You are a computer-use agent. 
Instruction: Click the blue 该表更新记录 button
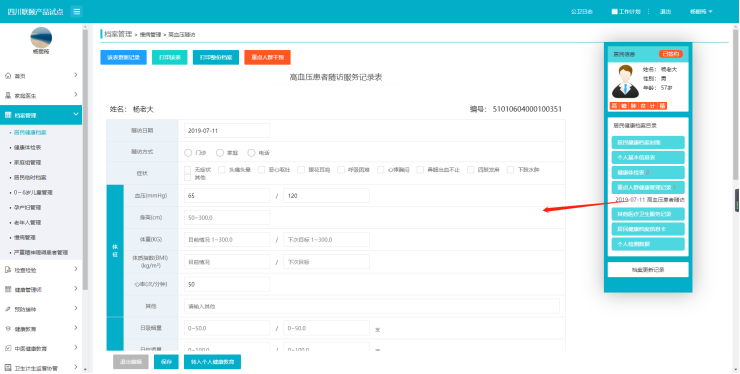click(x=124, y=58)
